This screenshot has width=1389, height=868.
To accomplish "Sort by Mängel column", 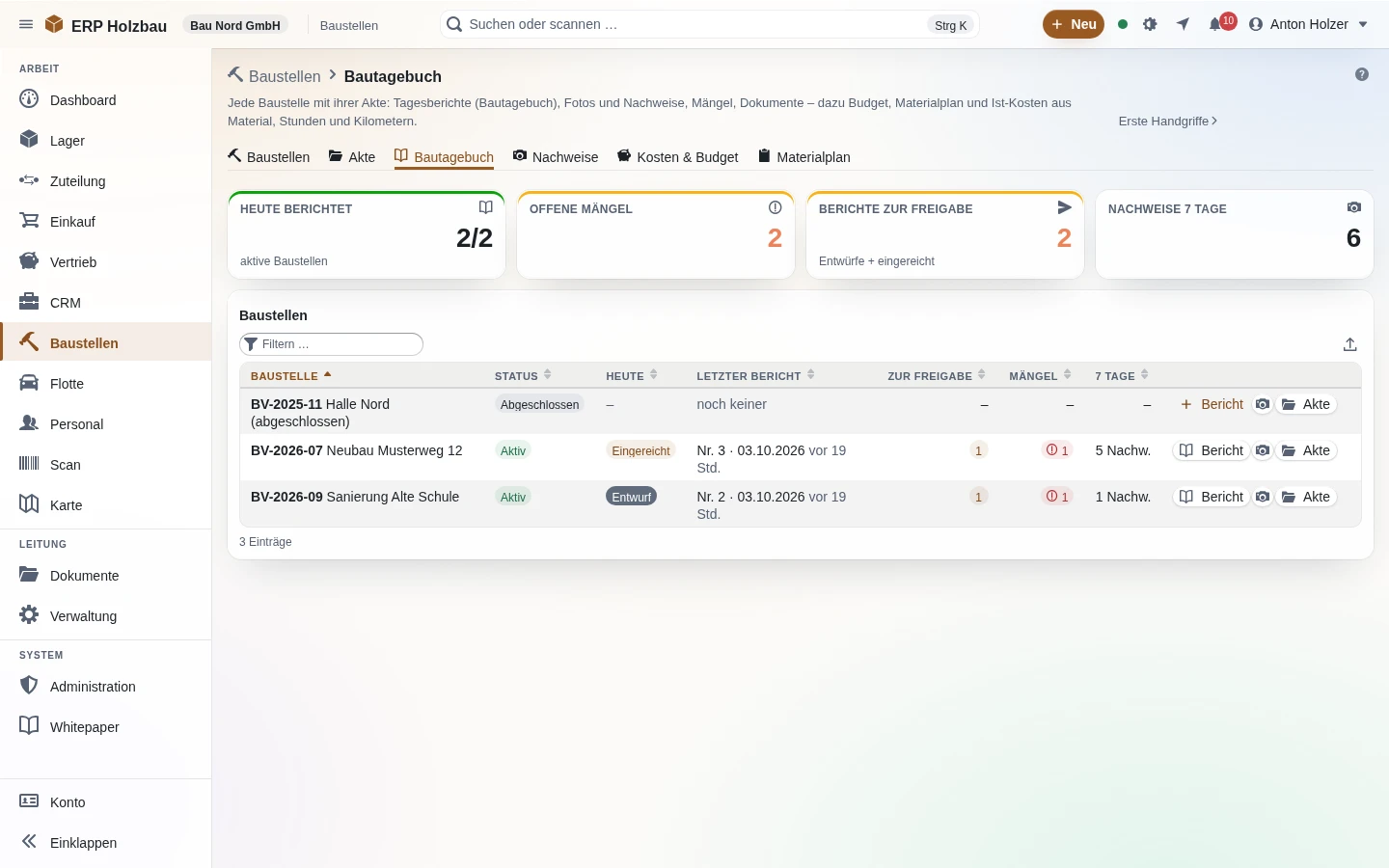I will point(1040,376).
